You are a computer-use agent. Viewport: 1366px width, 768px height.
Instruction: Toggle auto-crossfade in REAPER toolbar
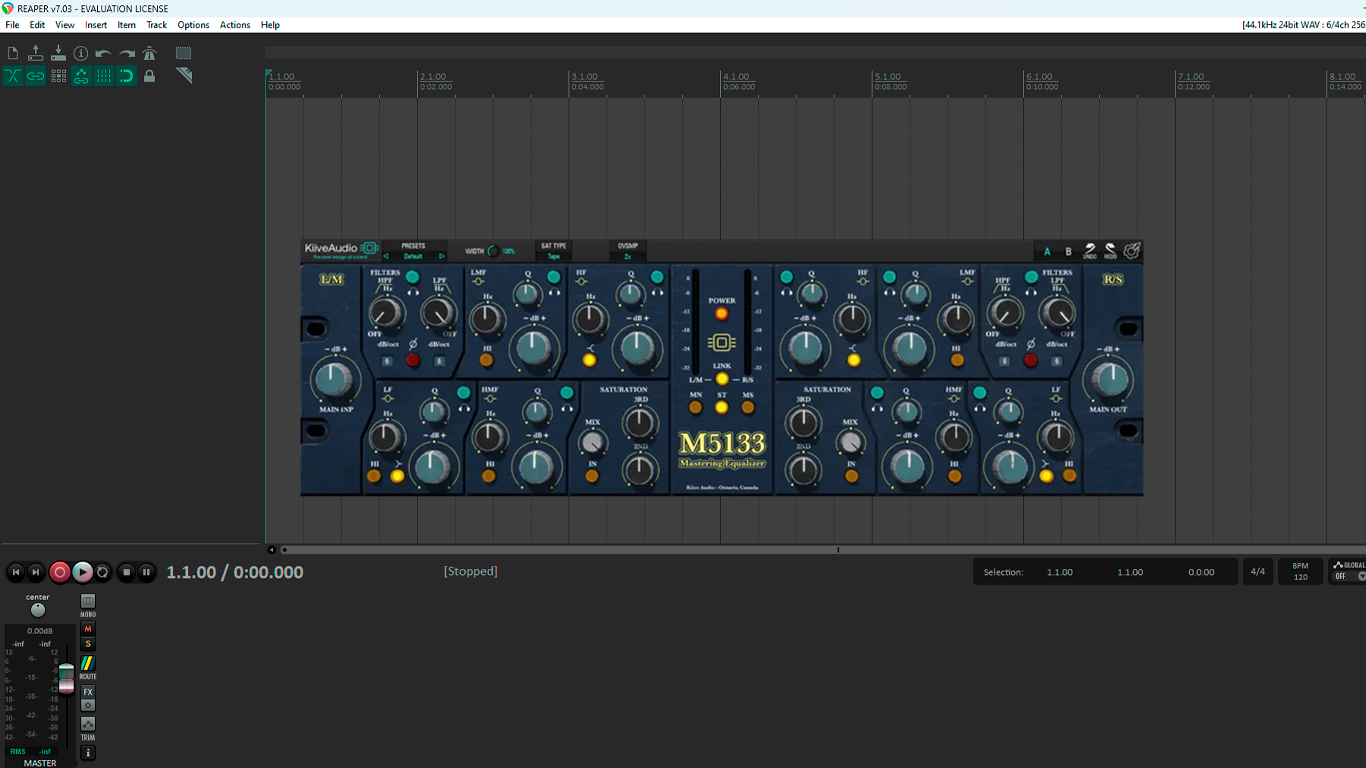[13, 76]
